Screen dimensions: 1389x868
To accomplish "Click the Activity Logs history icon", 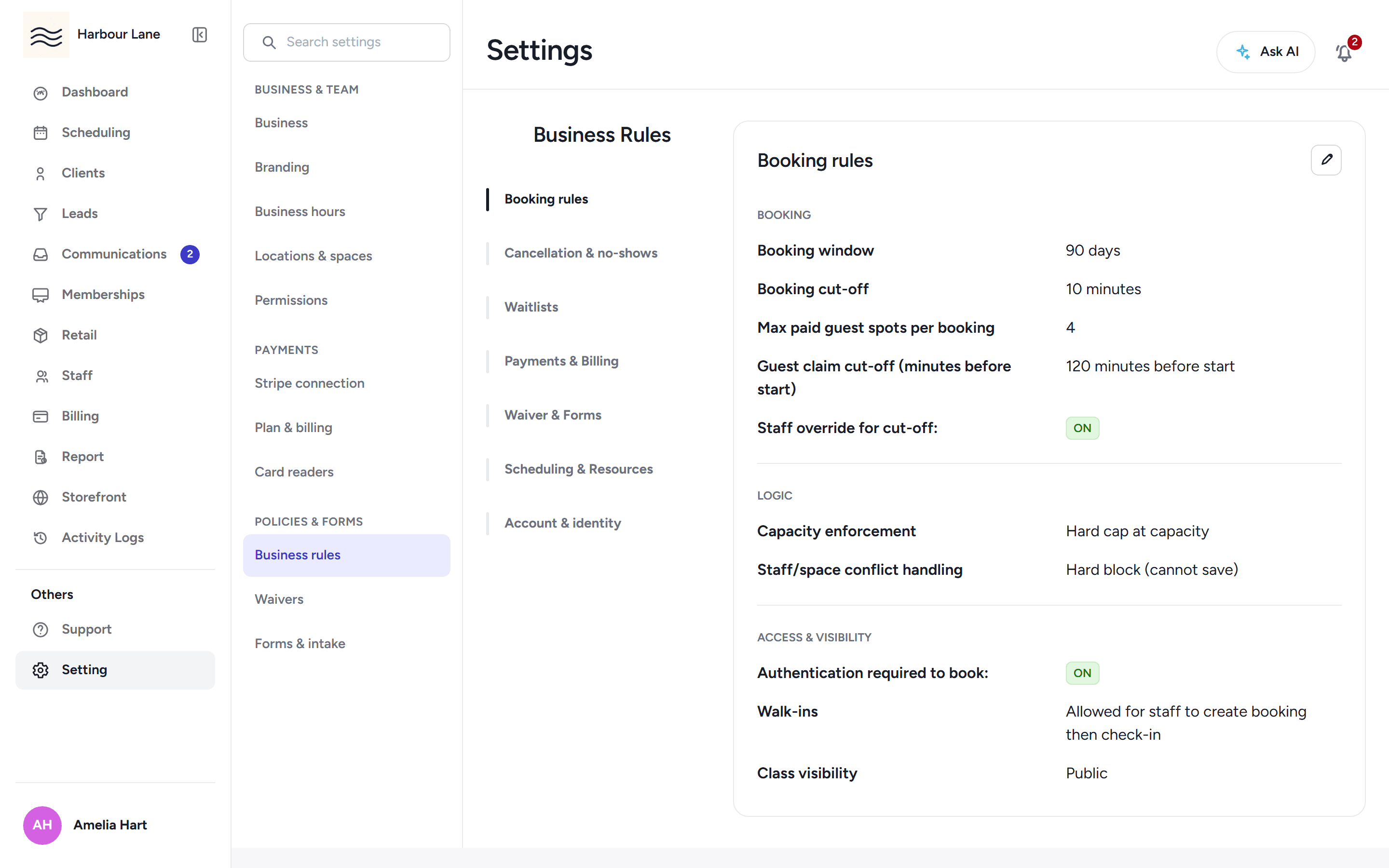I will (40, 538).
